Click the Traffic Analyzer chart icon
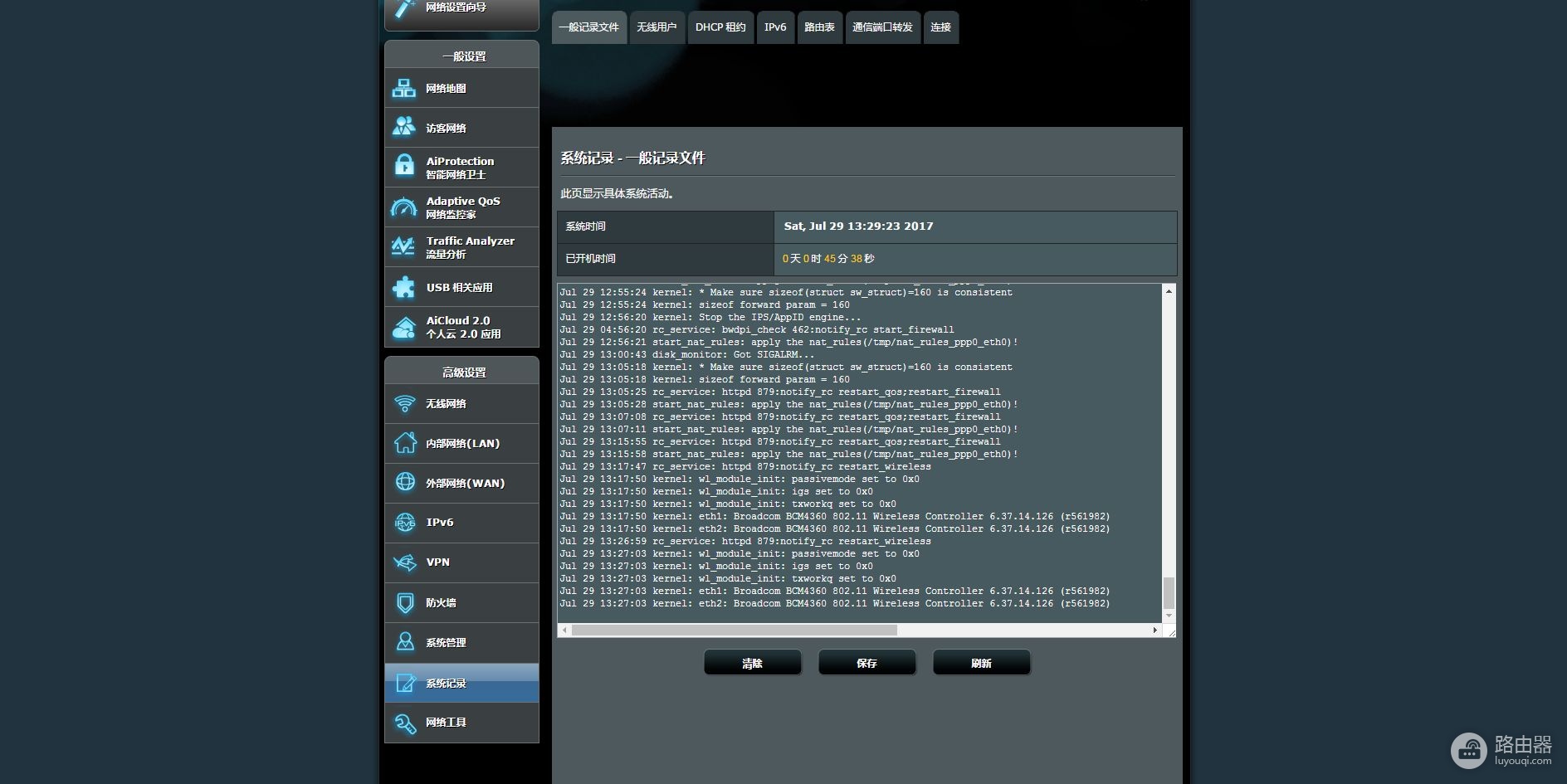 pyautogui.click(x=404, y=246)
